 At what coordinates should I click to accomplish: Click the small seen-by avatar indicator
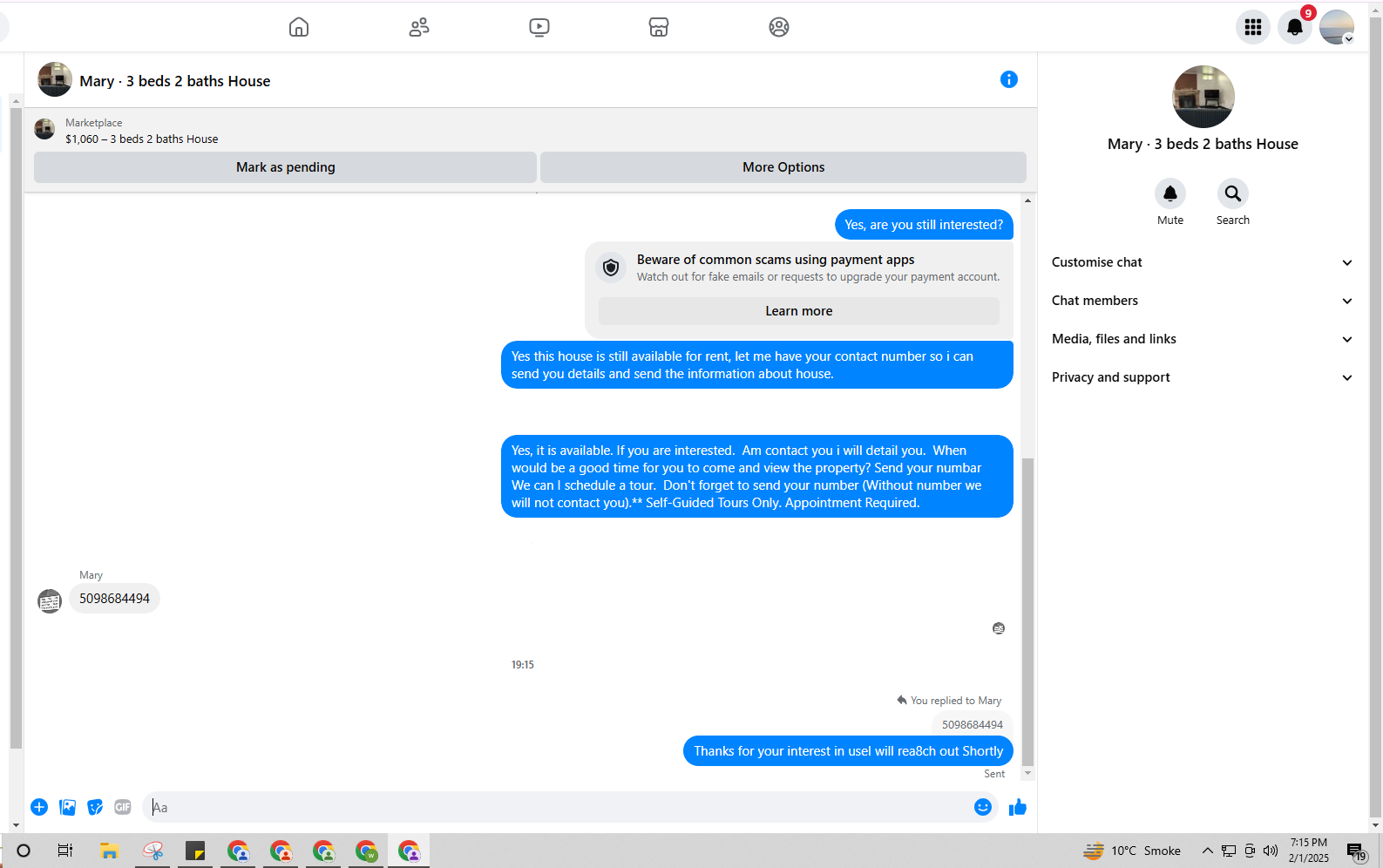pos(999,628)
